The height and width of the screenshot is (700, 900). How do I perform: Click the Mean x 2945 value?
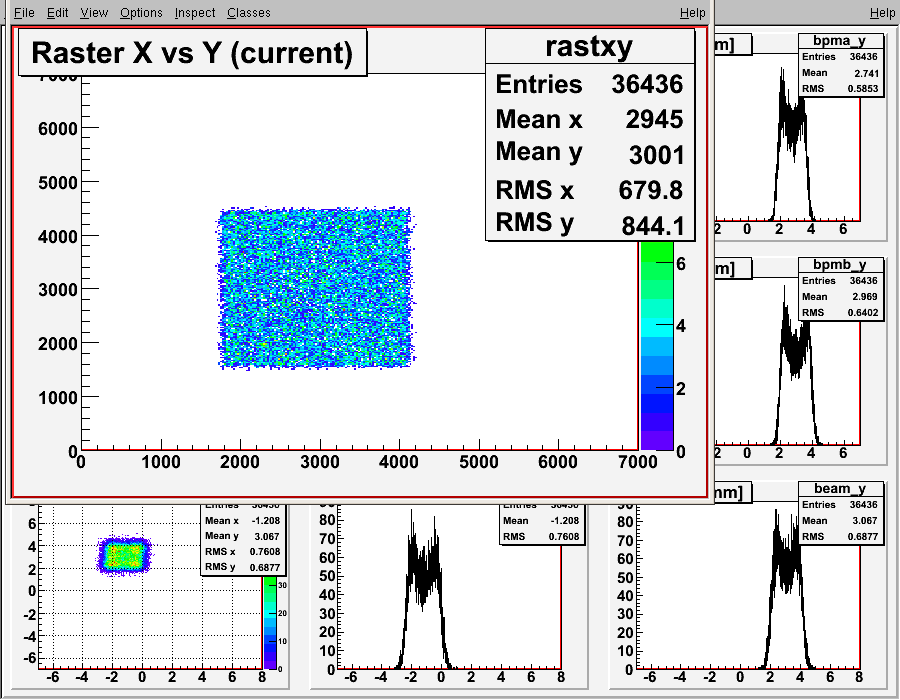tap(654, 119)
